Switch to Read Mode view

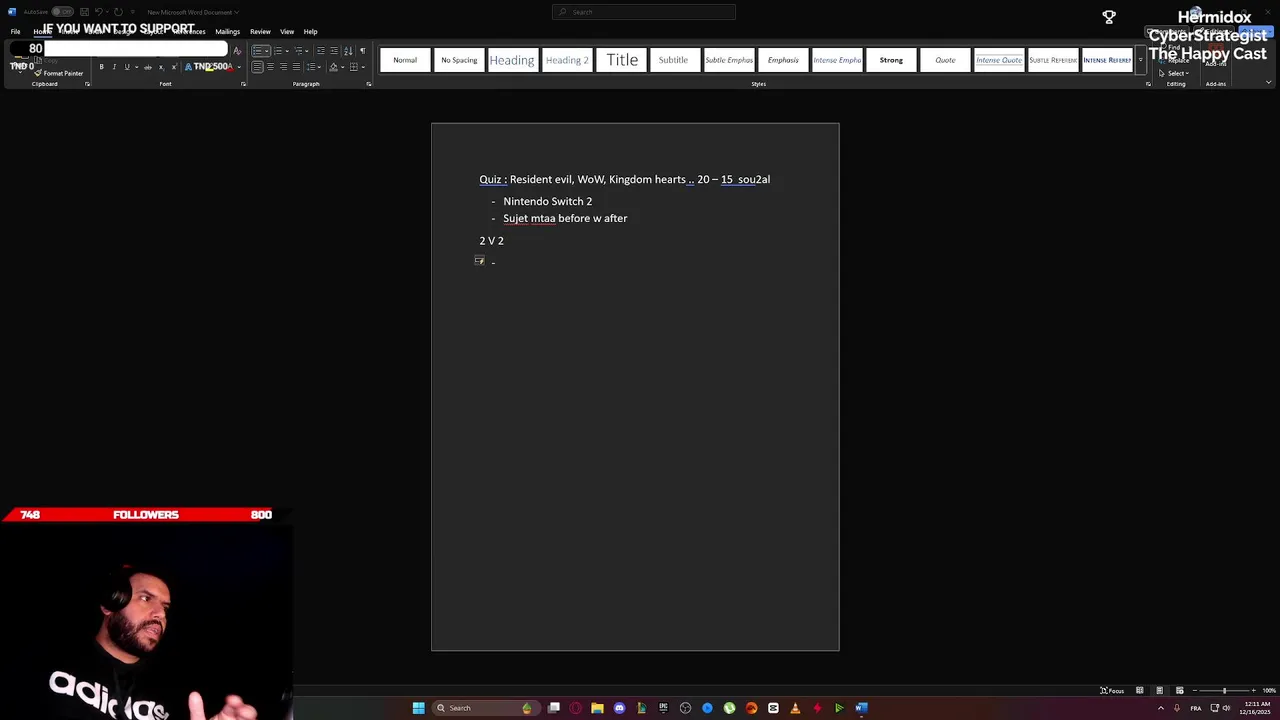tap(1139, 691)
